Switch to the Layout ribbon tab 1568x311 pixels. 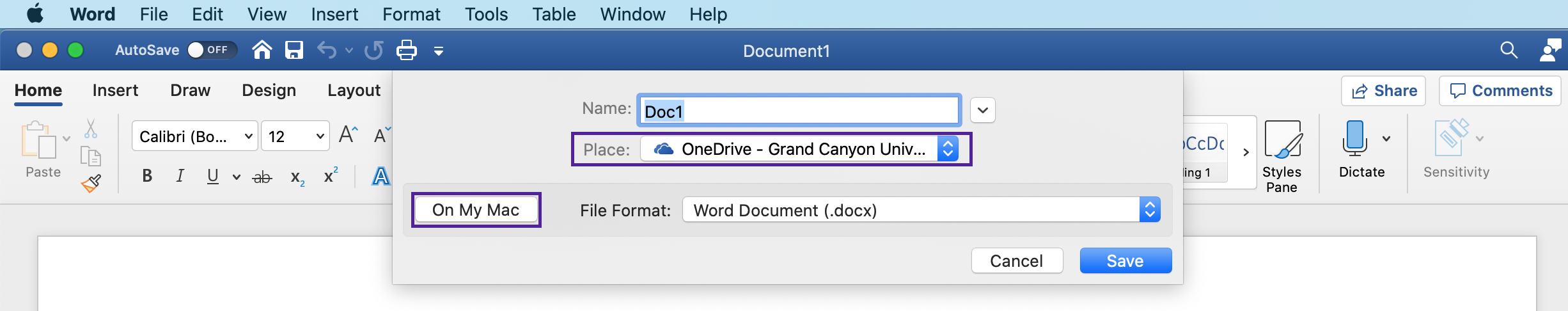[x=354, y=90]
